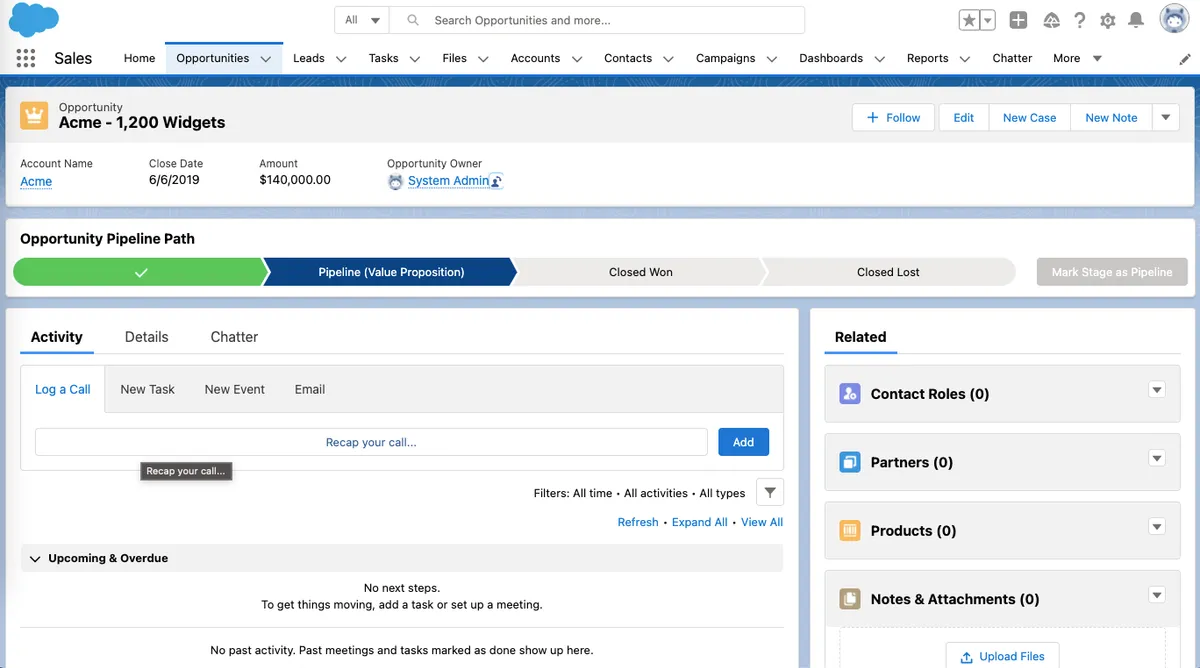1200x668 pixels.
Task: Open the Notes & Attachments dropdown arrow
Action: pyautogui.click(x=1157, y=595)
